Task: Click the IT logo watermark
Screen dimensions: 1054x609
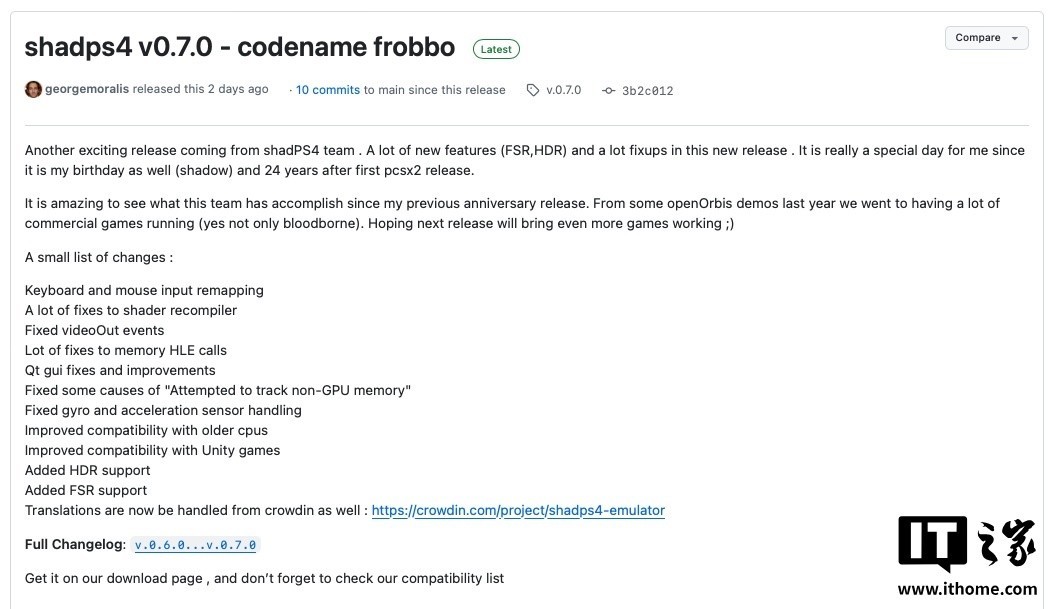Action: pos(932,543)
